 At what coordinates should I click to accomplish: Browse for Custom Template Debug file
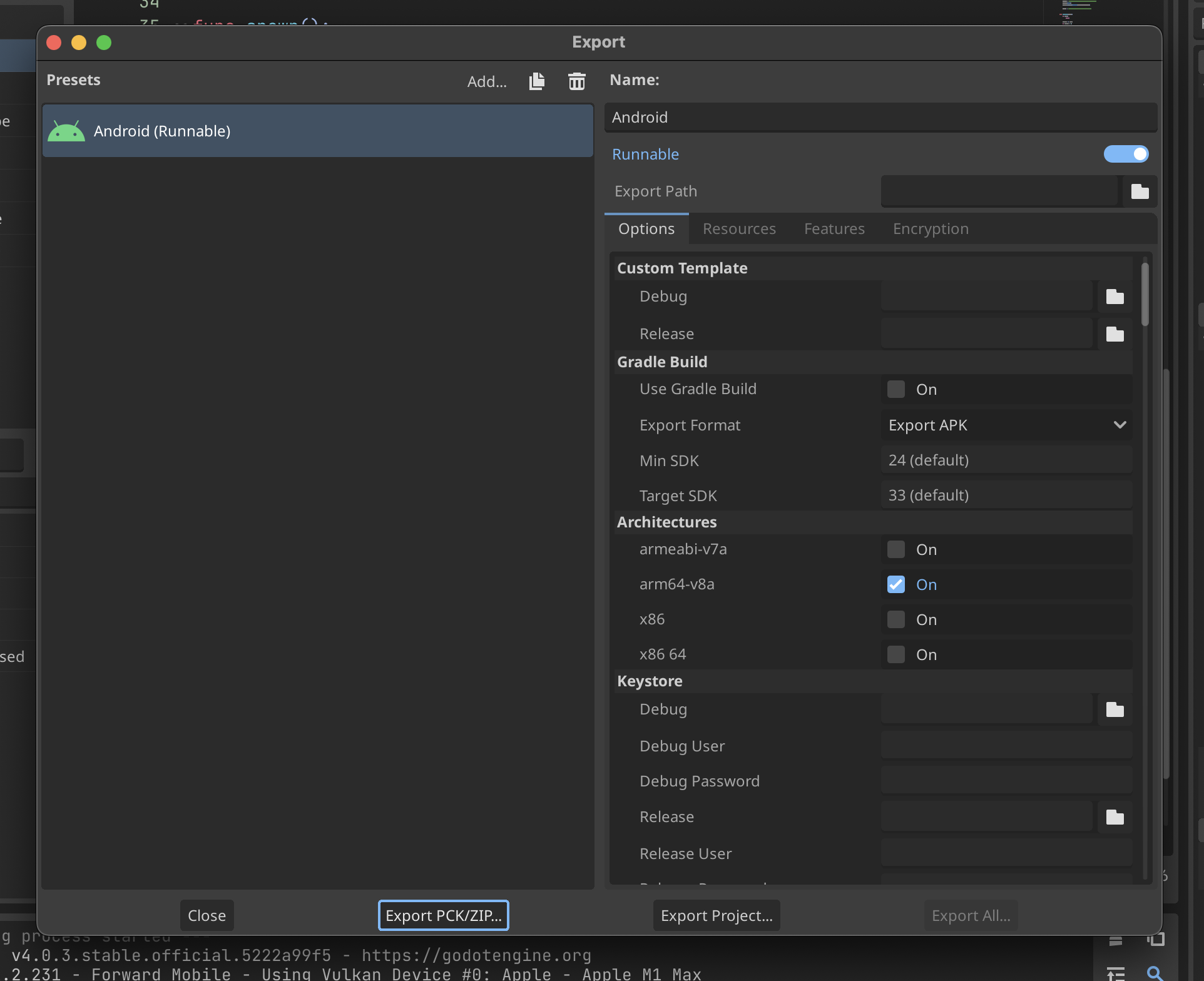1115,297
